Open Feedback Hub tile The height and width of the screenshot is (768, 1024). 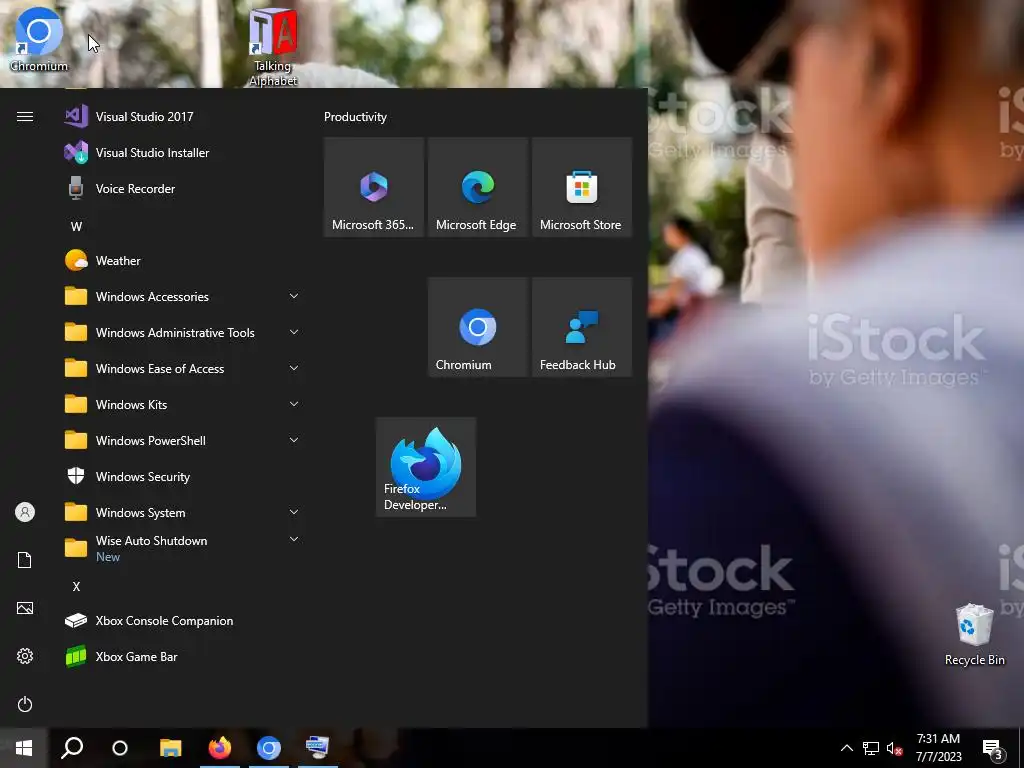(x=582, y=327)
